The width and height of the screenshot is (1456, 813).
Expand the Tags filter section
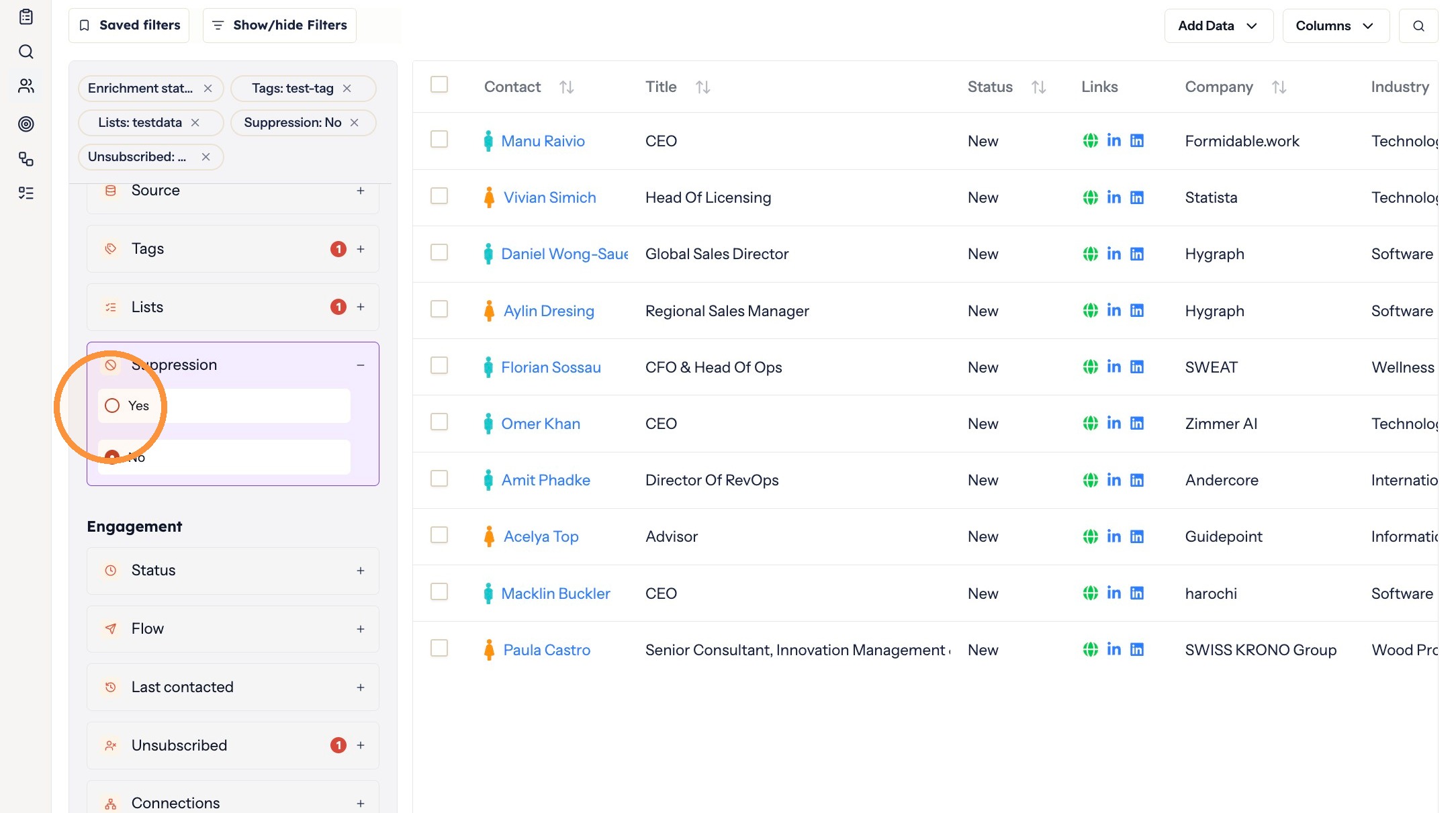tap(361, 249)
